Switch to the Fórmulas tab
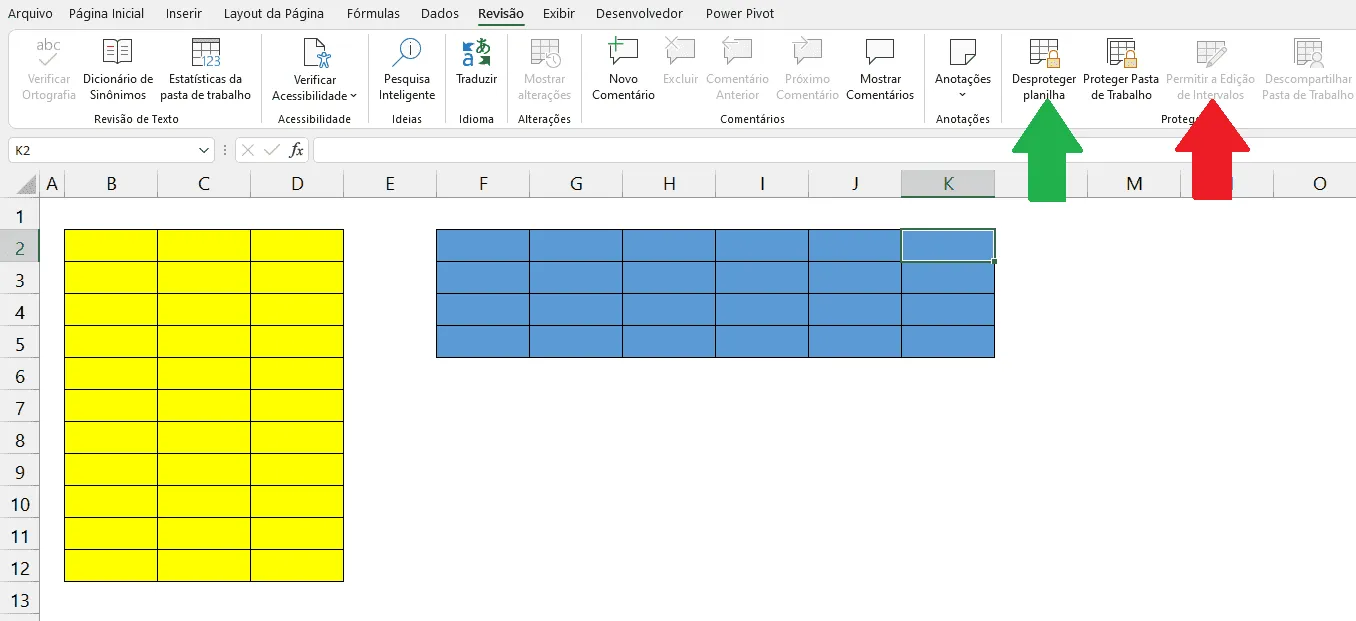This screenshot has height=621, width=1356. [373, 14]
